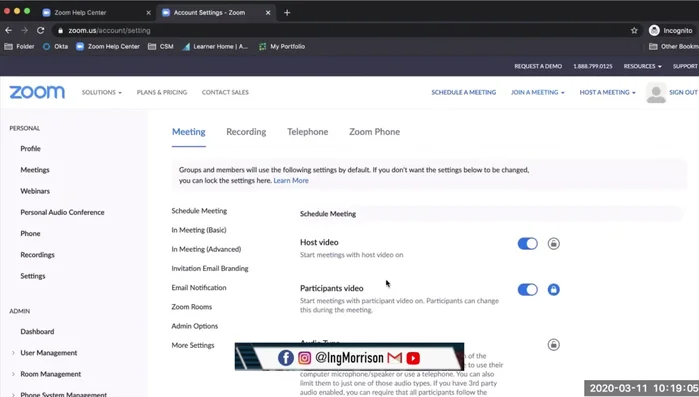This screenshot has width=699, height=397.
Task: Click the lock icon for Host video
Action: pos(554,244)
